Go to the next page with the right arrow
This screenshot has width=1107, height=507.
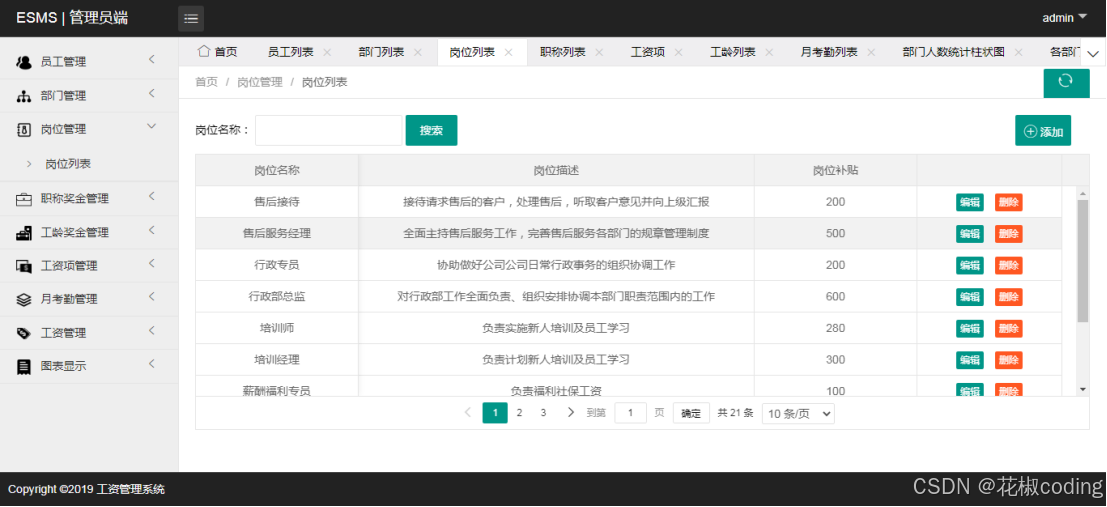click(x=570, y=412)
